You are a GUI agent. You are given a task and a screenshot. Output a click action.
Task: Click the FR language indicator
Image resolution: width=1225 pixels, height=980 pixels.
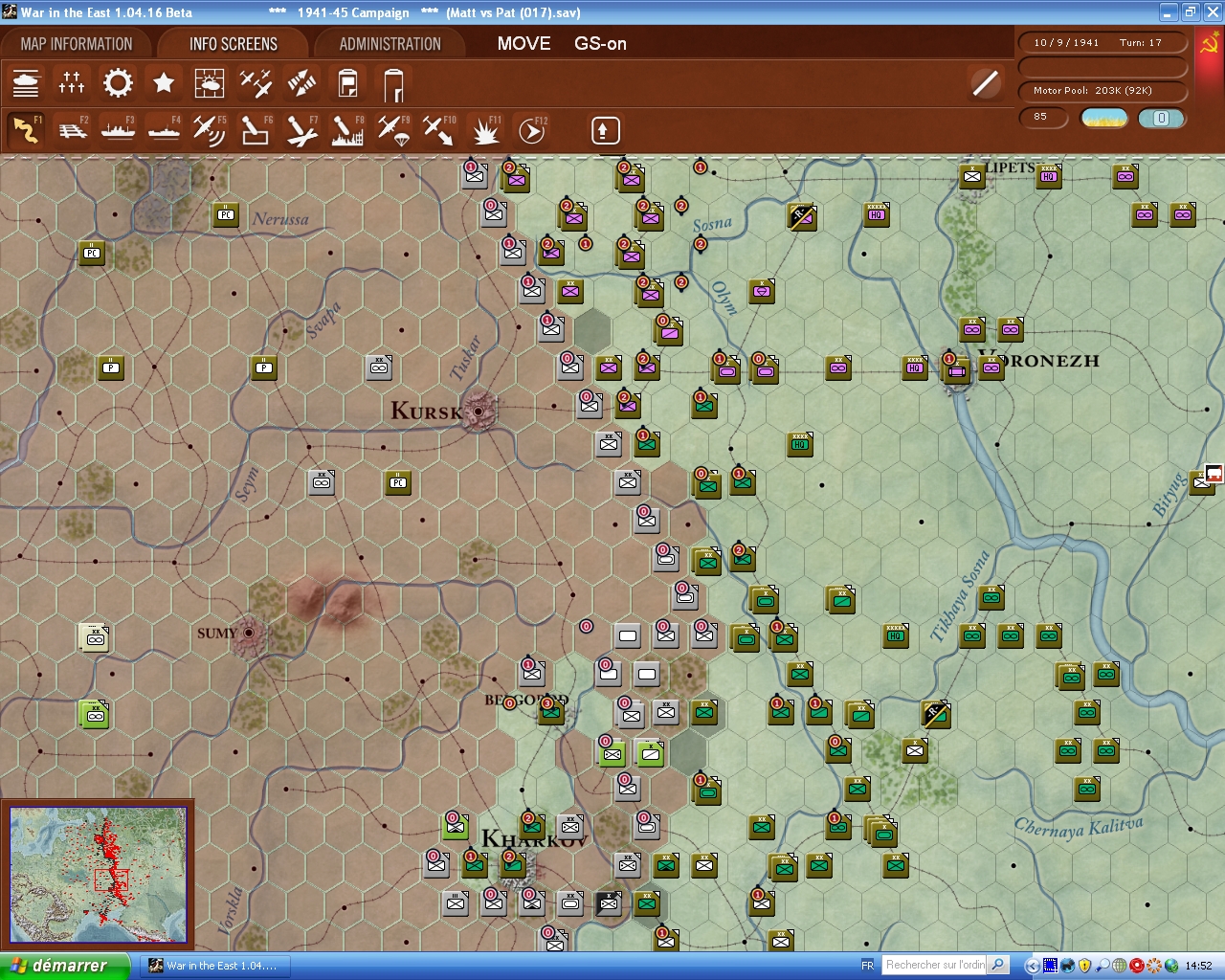pos(867,966)
